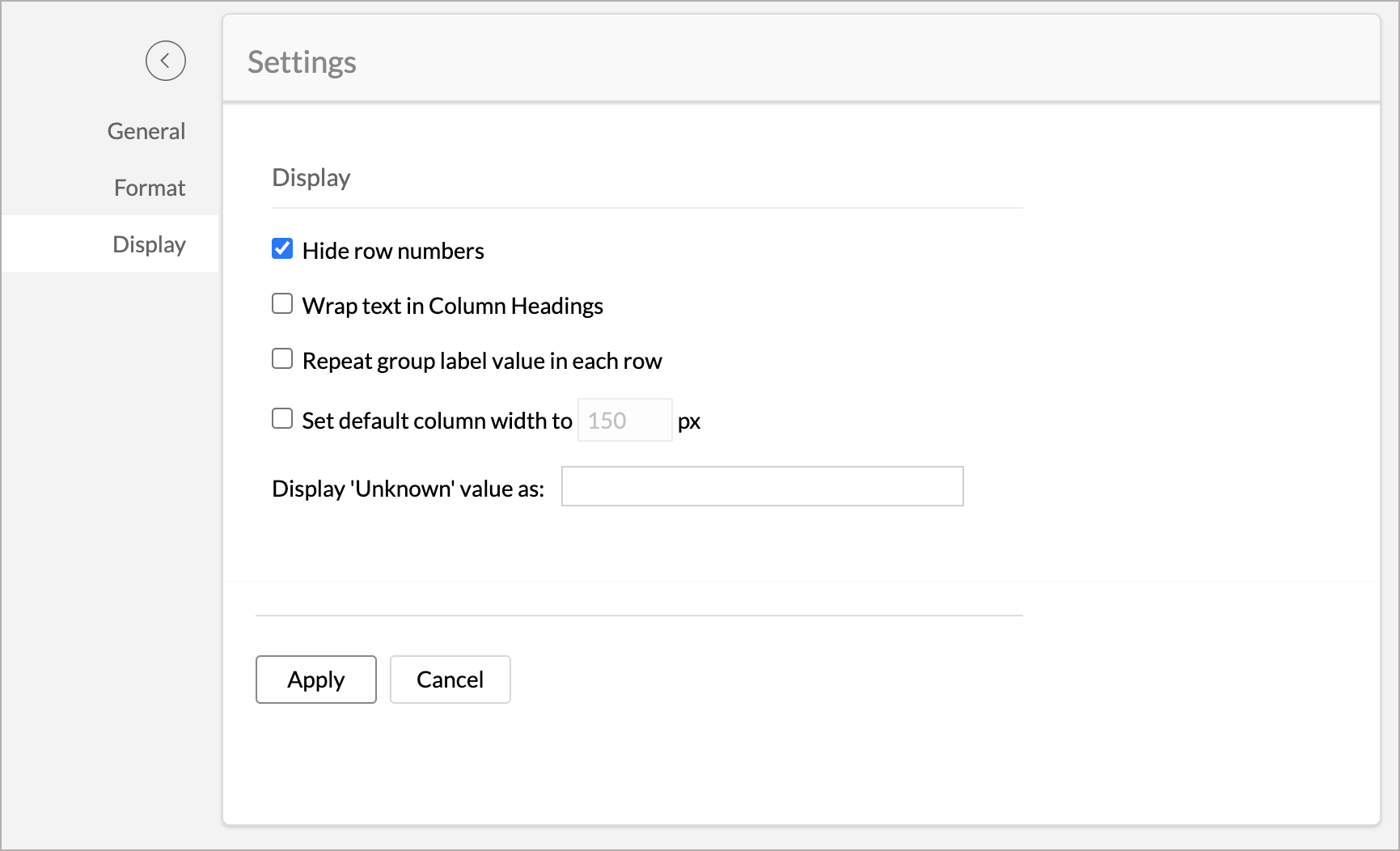Click the Display section heading
1400x851 pixels.
(311, 178)
